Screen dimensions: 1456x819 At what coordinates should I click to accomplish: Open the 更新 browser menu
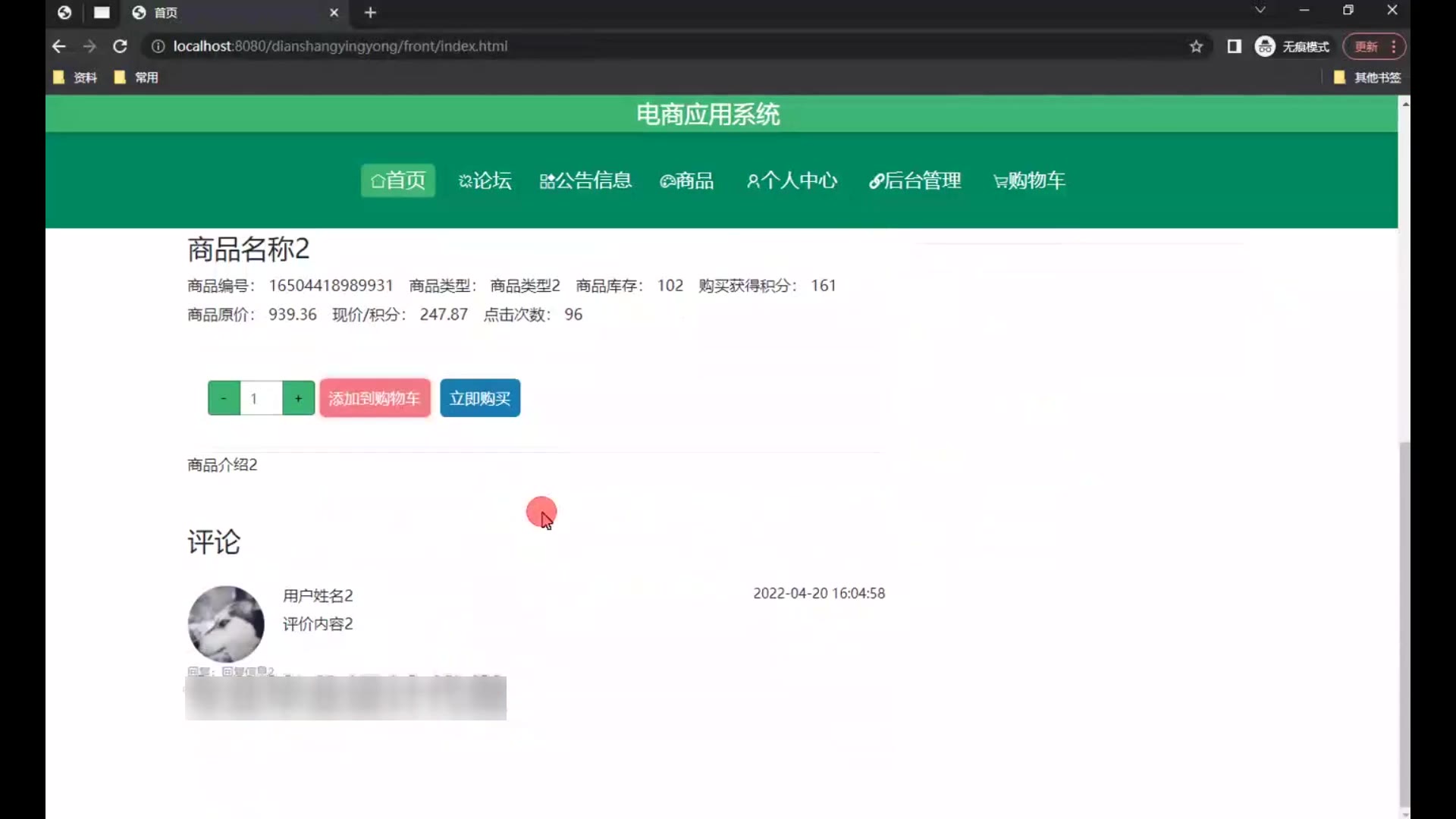[x=1374, y=46]
